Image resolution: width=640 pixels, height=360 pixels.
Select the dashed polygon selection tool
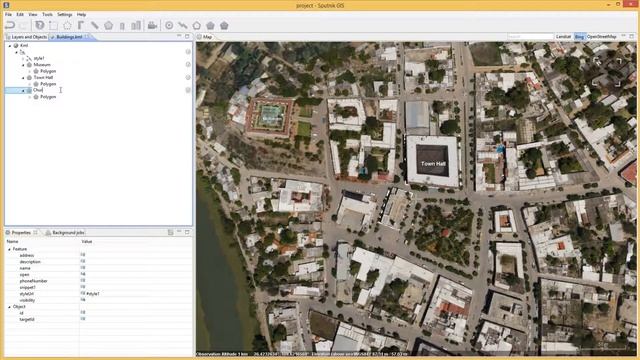point(67,25)
